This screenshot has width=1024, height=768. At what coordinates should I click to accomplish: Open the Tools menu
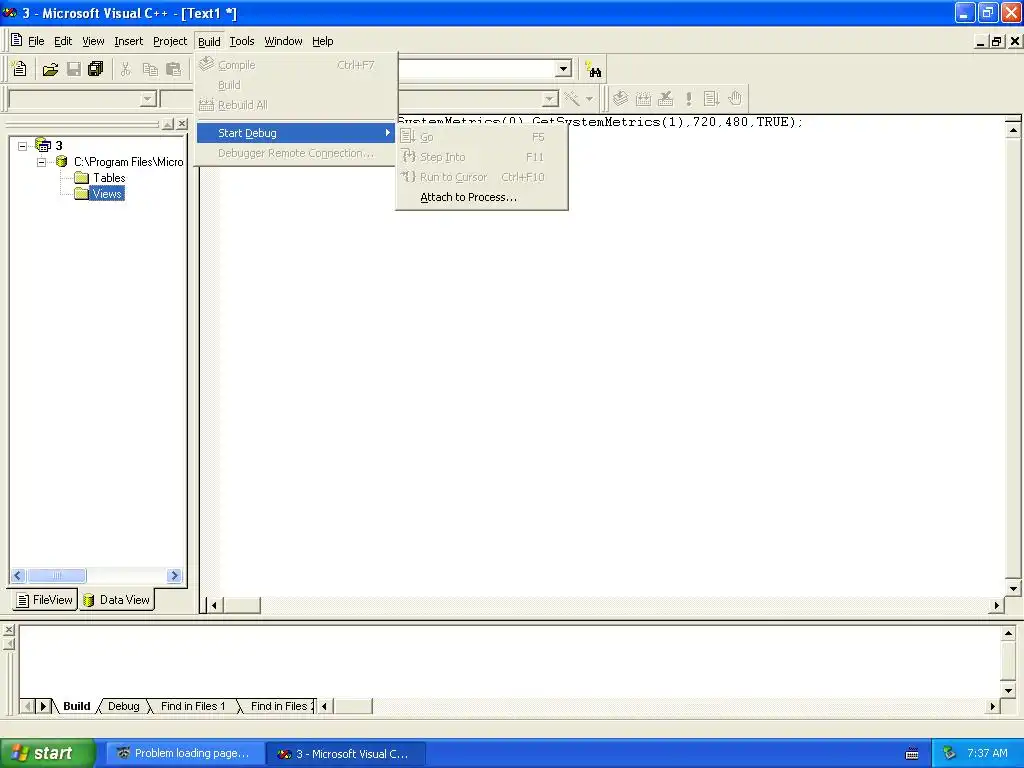pyautogui.click(x=242, y=41)
